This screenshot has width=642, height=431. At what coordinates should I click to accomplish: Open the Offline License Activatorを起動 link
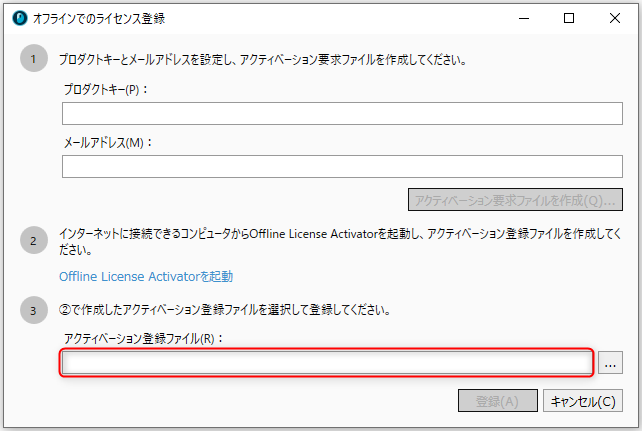(146, 277)
